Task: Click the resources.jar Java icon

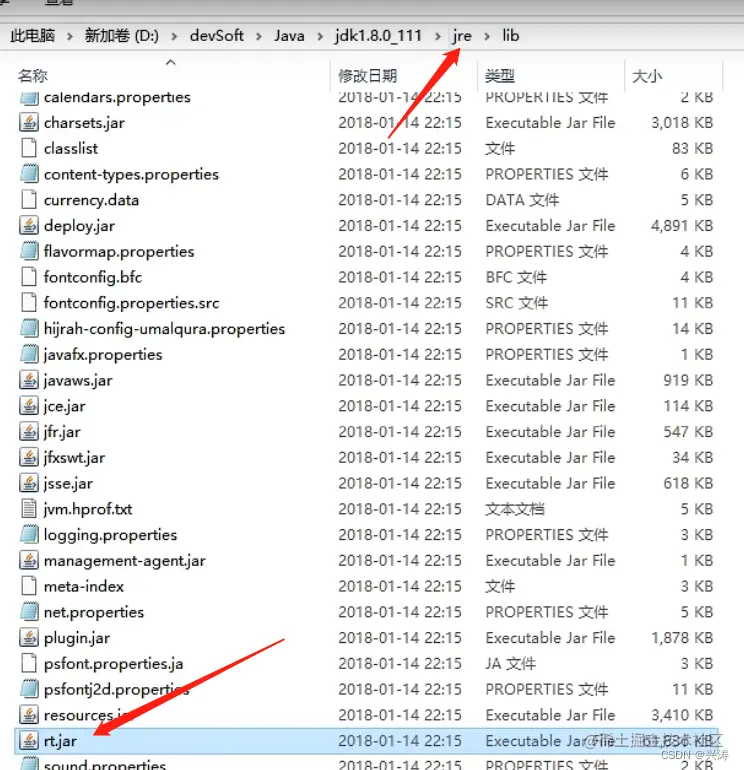Action: click(28, 715)
